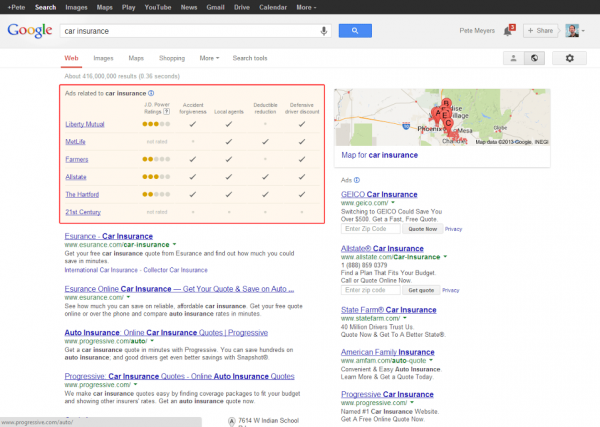Open the More dropdown under search box
This screenshot has height=427, width=600.
(209, 58)
